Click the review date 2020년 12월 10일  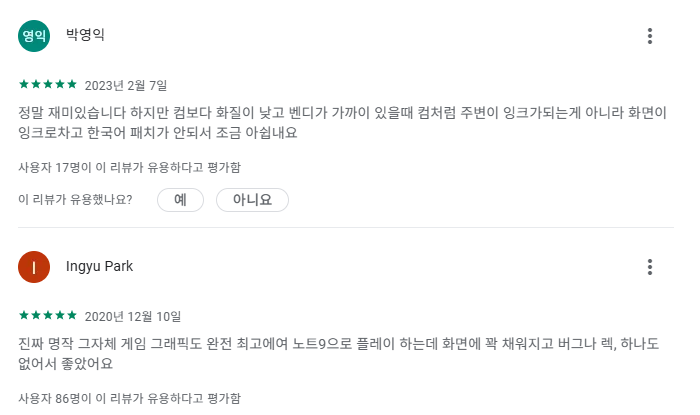click(133, 316)
